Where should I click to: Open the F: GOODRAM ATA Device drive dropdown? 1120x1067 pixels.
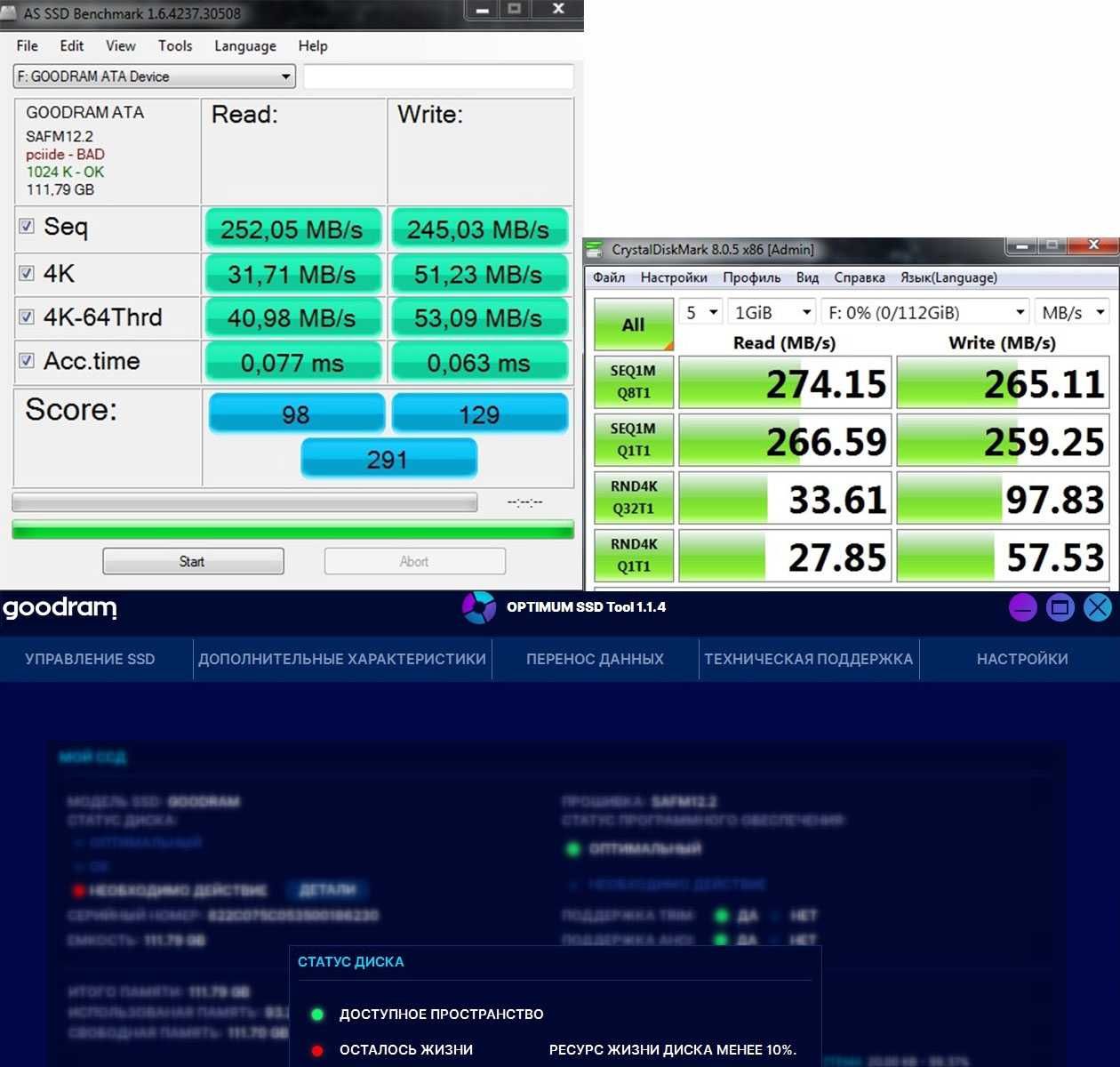(x=154, y=76)
